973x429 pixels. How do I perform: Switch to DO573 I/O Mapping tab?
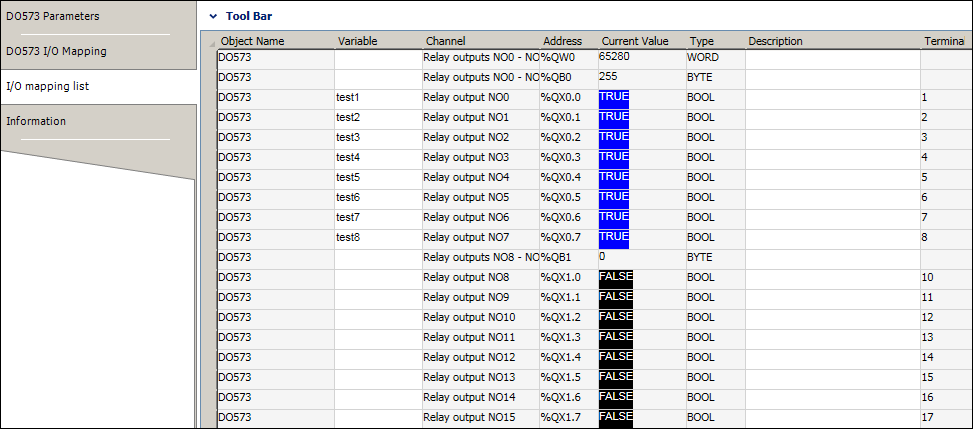56,51
